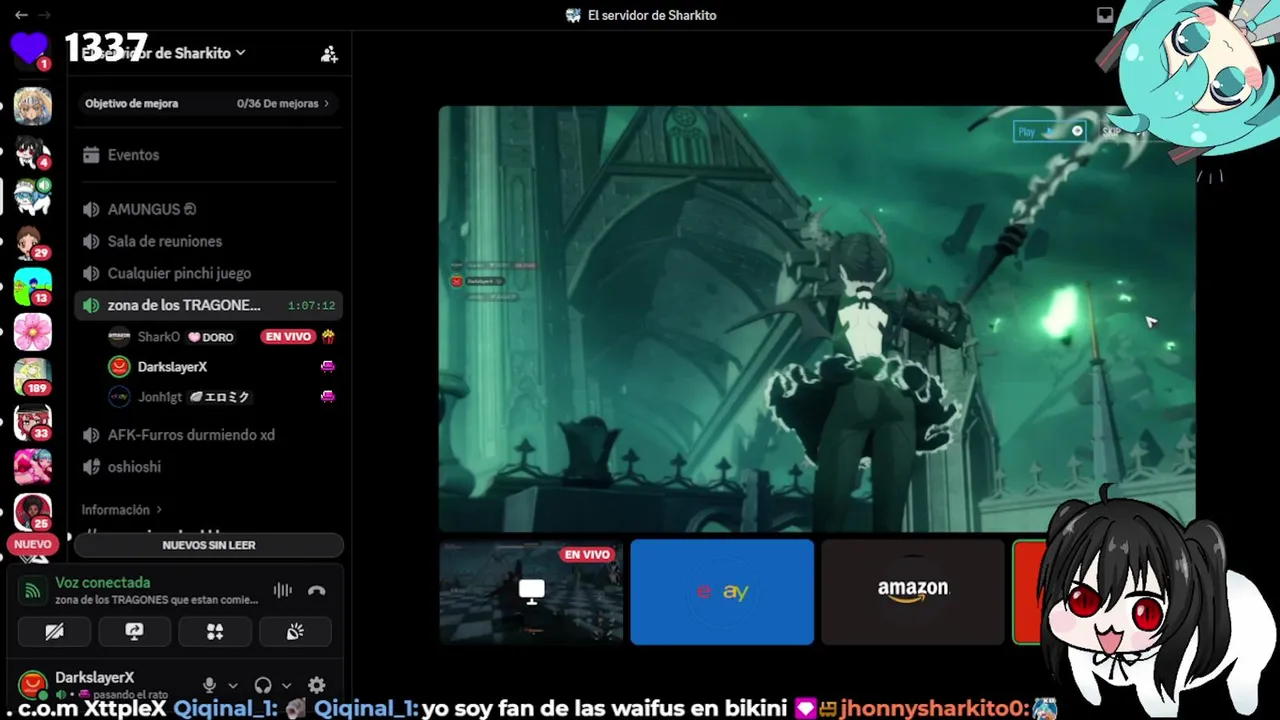1280x720 pixels.
Task: Open server icon with badge 13
Action: point(32,287)
